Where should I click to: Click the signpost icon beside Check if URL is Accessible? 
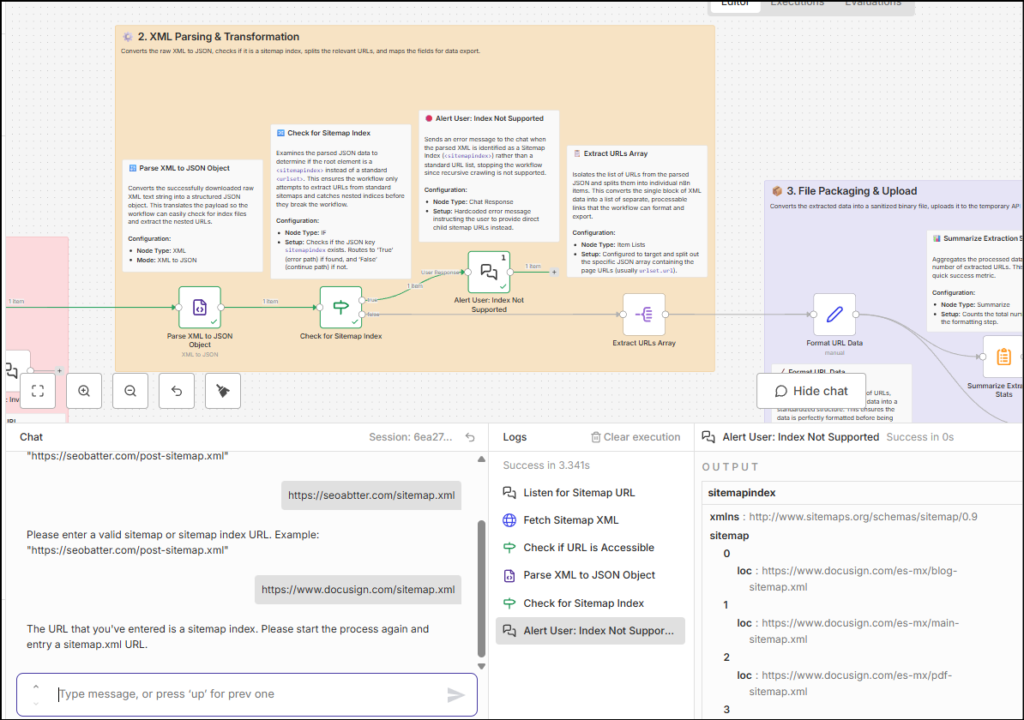click(509, 548)
